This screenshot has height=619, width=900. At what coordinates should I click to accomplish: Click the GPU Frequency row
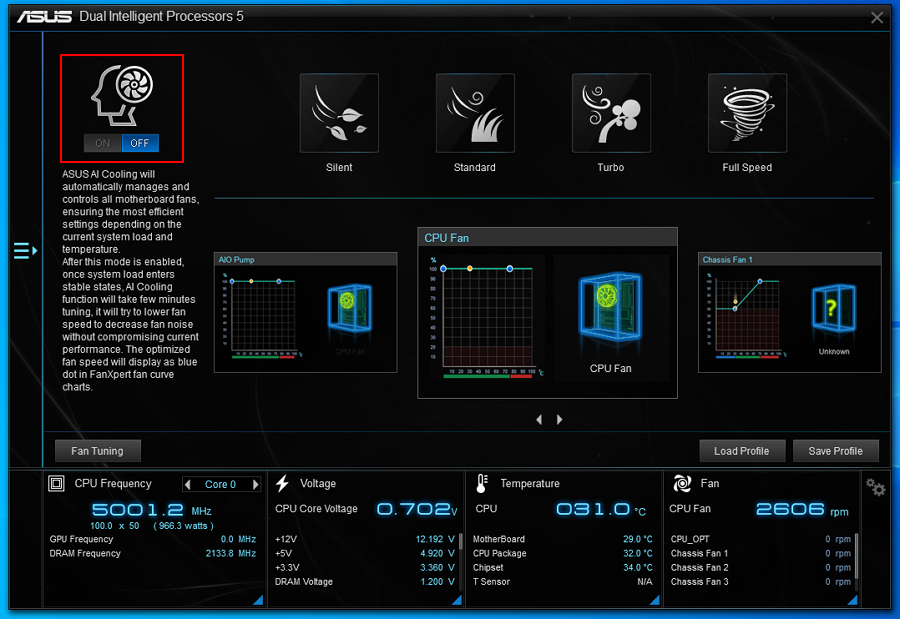click(x=153, y=539)
